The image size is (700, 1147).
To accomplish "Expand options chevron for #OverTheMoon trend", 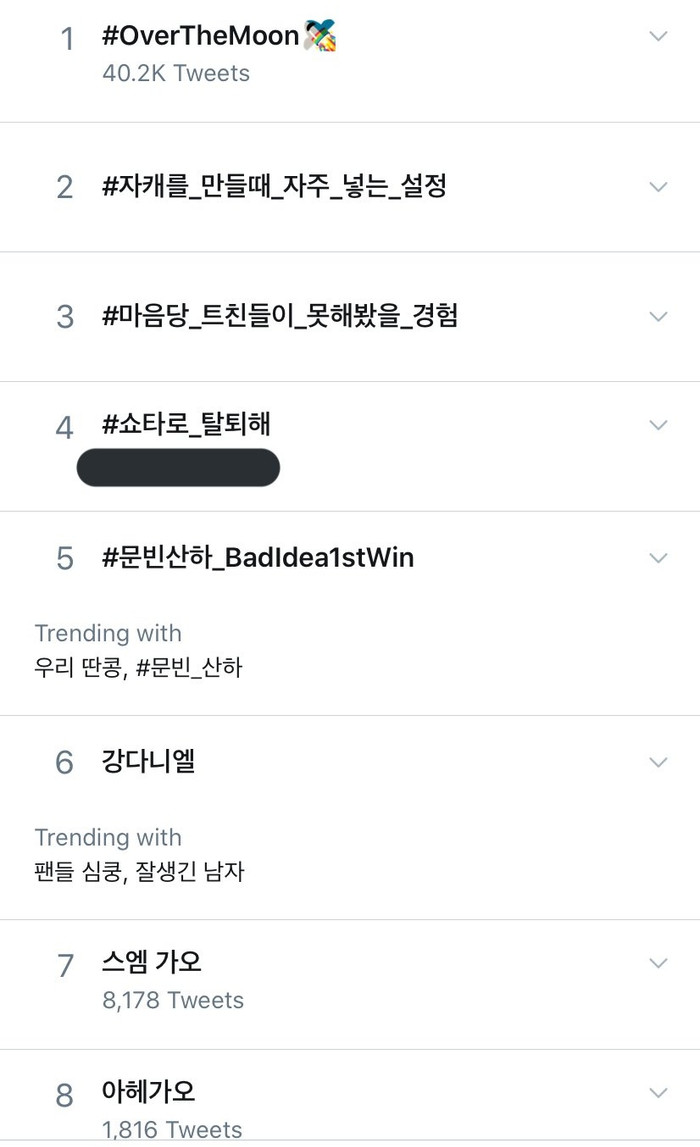I will tap(657, 36).
